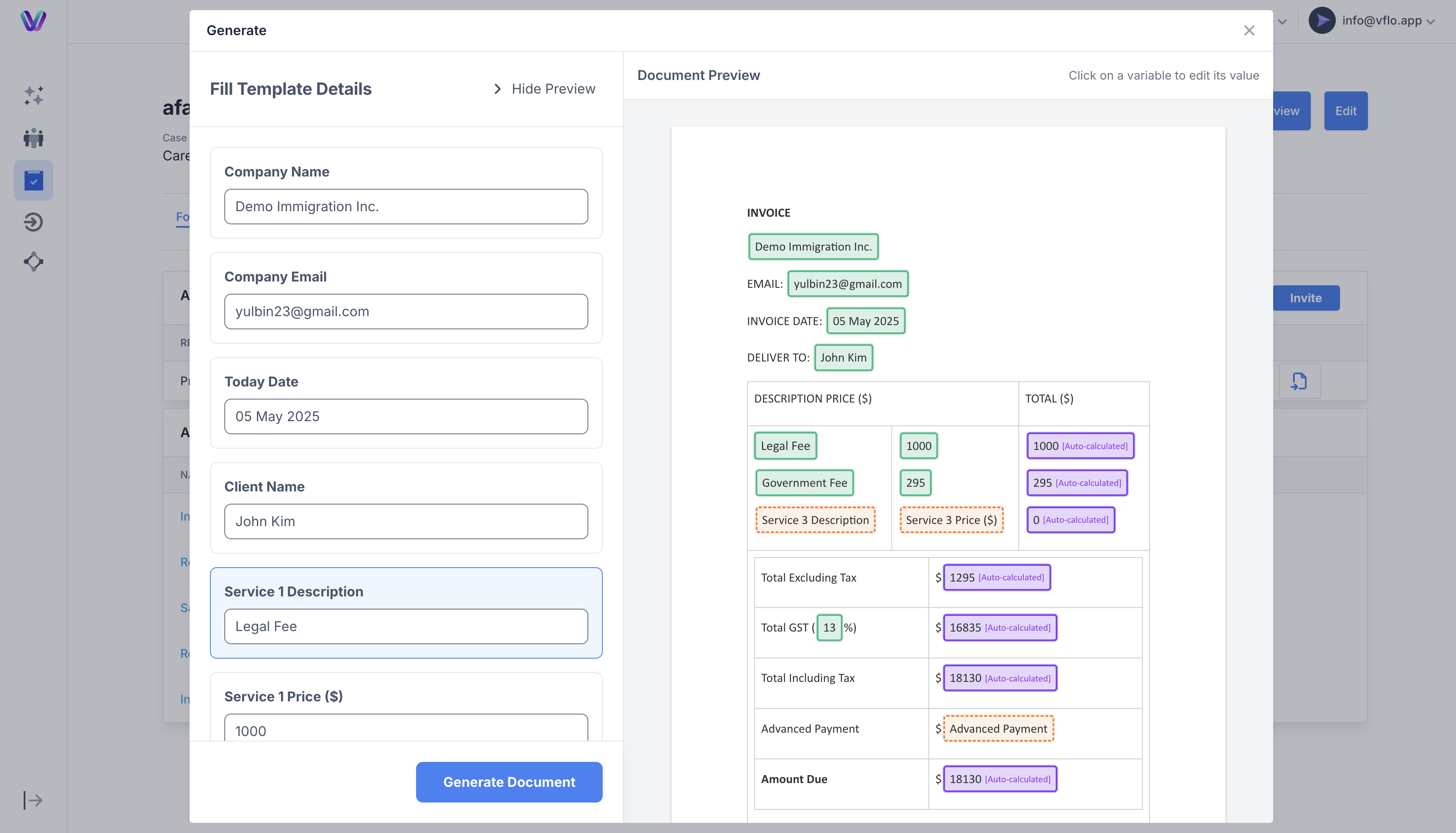The height and width of the screenshot is (833, 1456).
Task: Click the account avatar icon
Action: [1321, 21]
